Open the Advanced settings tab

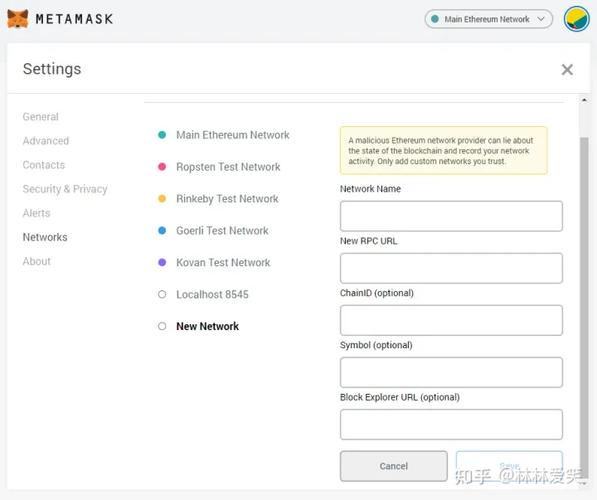point(46,141)
